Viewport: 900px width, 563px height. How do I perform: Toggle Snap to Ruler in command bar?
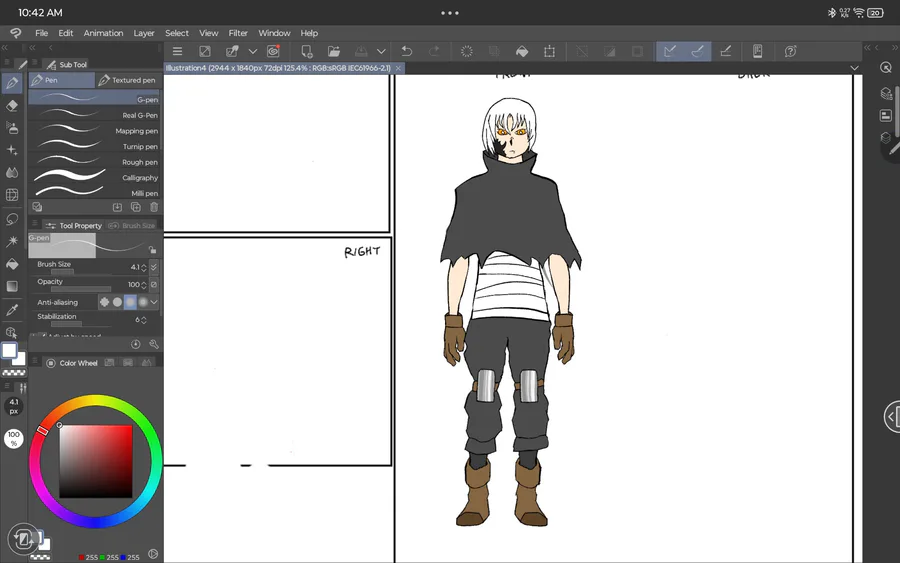[x=670, y=52]
